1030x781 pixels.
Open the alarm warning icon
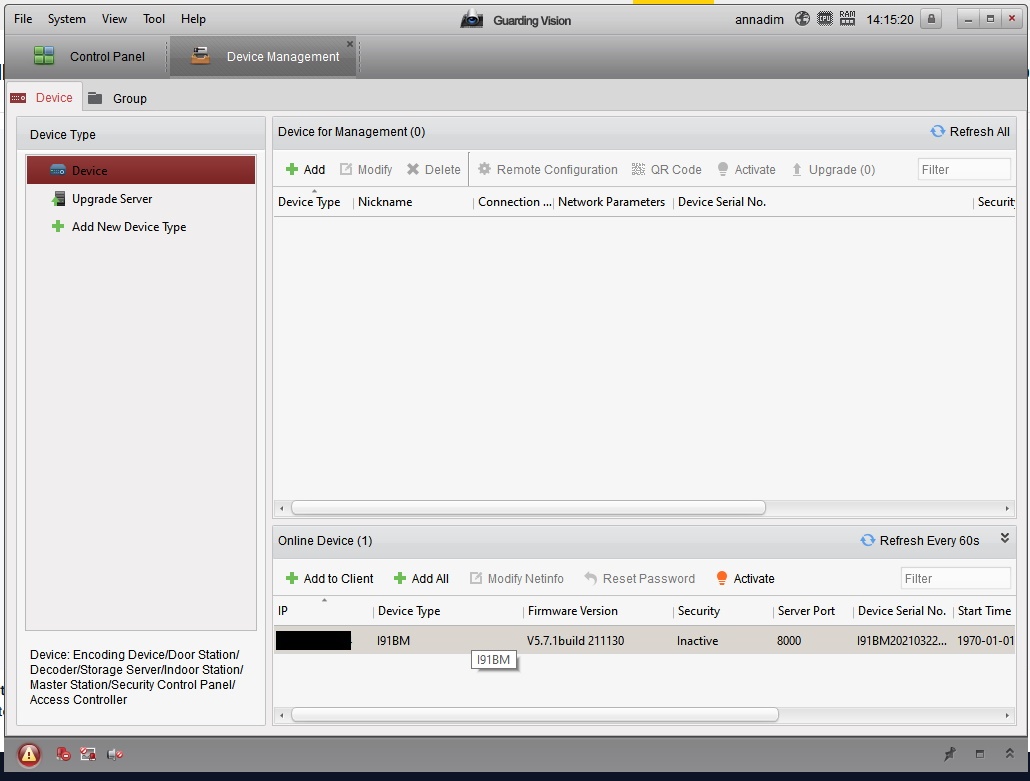pos(29,755)
